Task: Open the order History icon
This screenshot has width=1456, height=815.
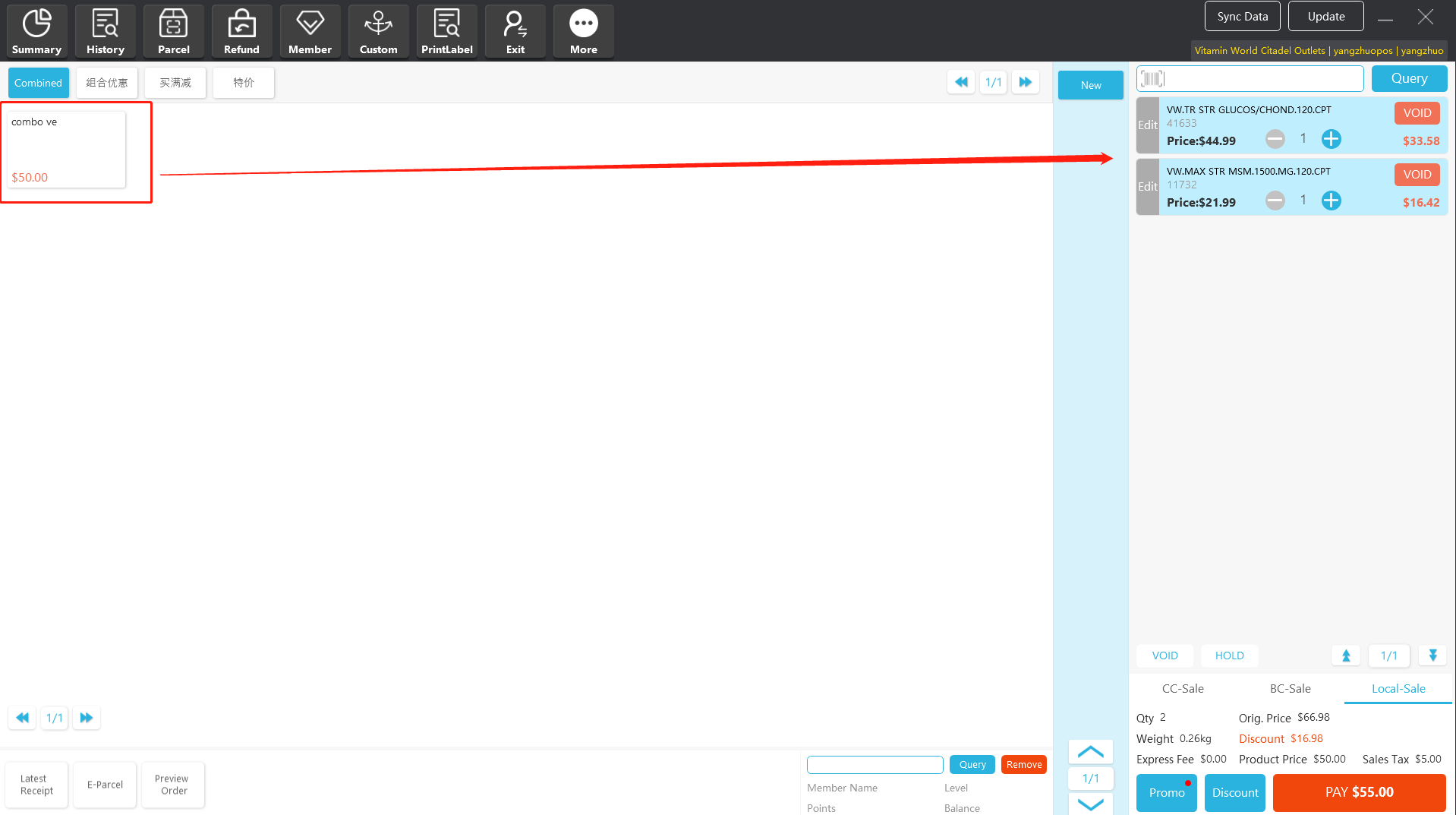Action: coord(105,31)
